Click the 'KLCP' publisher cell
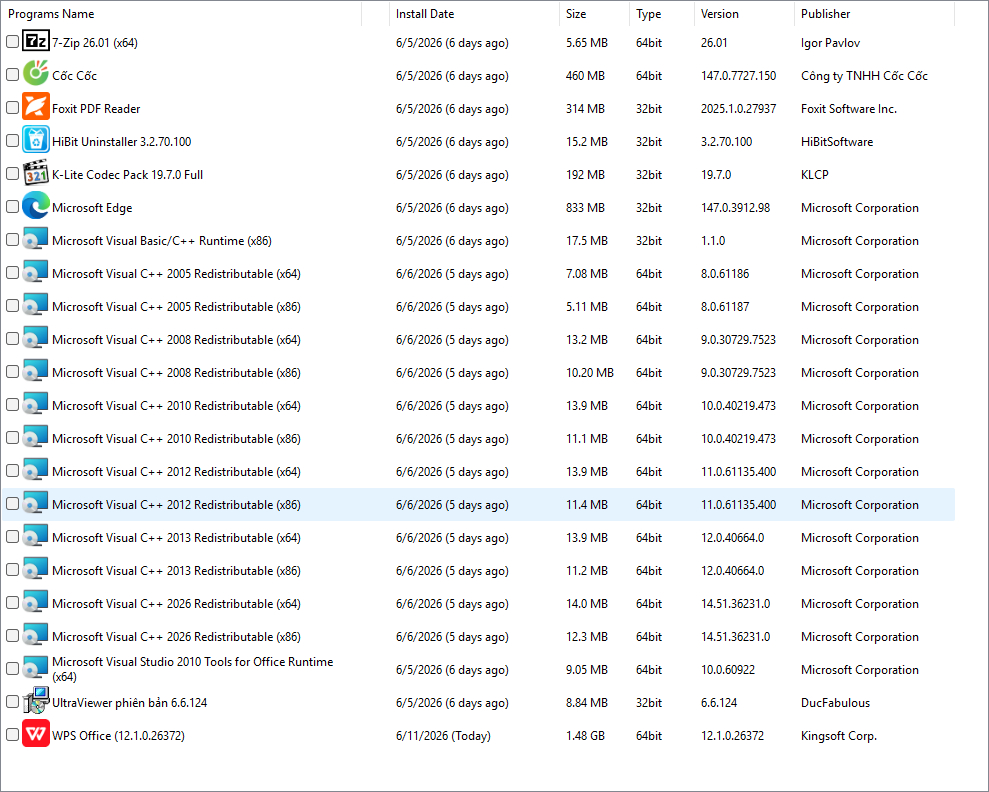The image size is (989, 792). point(814,175)
